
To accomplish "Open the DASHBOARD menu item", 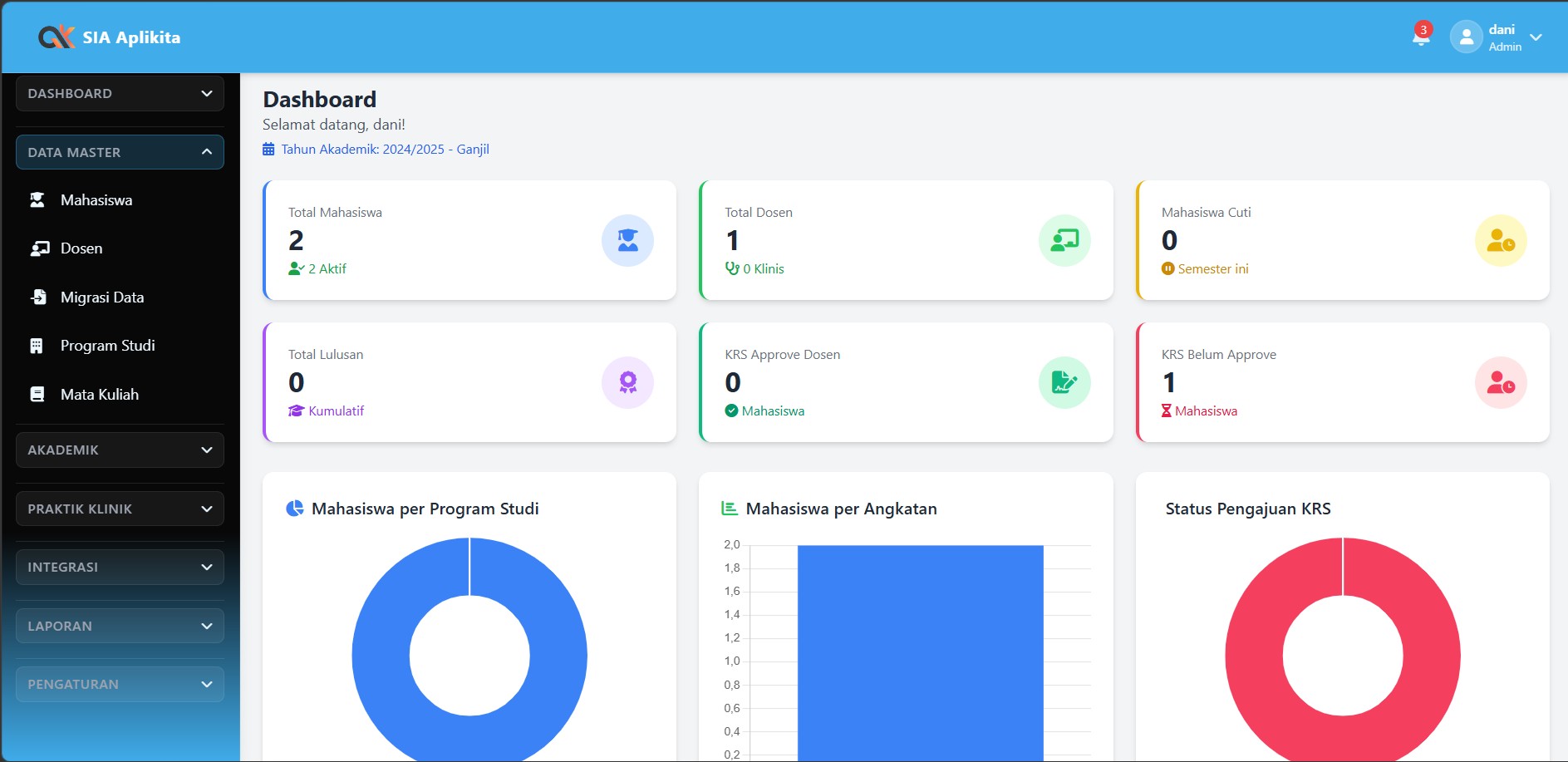I will click(119, 93).
